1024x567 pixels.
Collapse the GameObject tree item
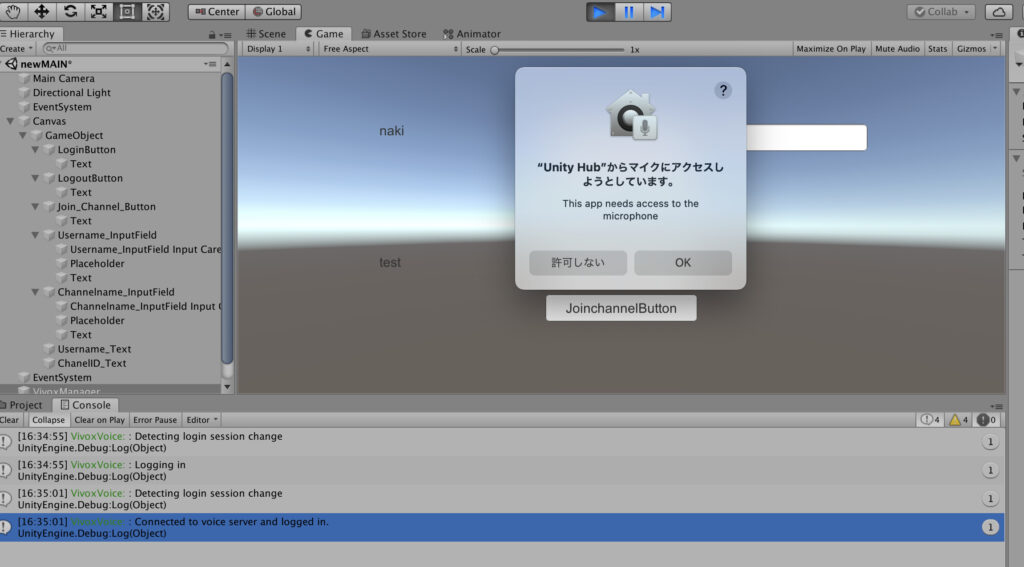[23, 136]
